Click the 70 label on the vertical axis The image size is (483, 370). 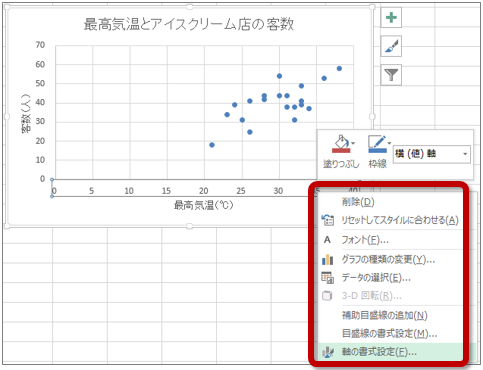coord(40,45)
